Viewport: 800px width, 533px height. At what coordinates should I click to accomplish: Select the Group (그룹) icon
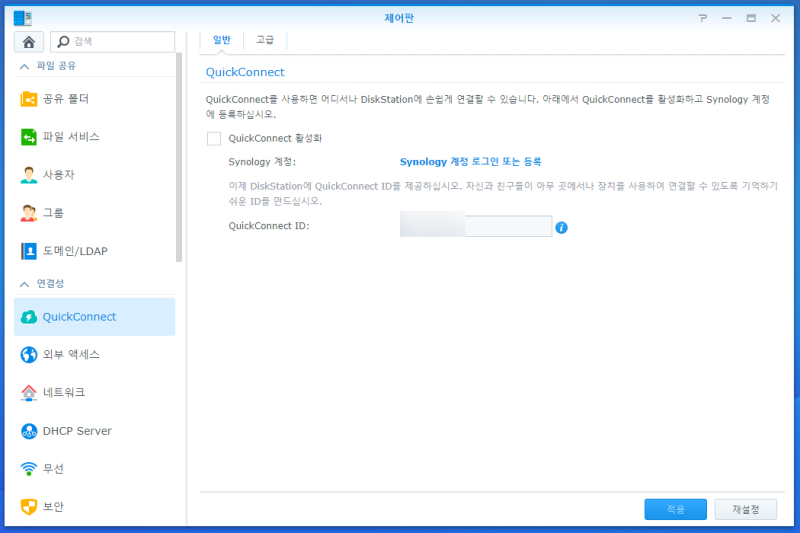29,213
